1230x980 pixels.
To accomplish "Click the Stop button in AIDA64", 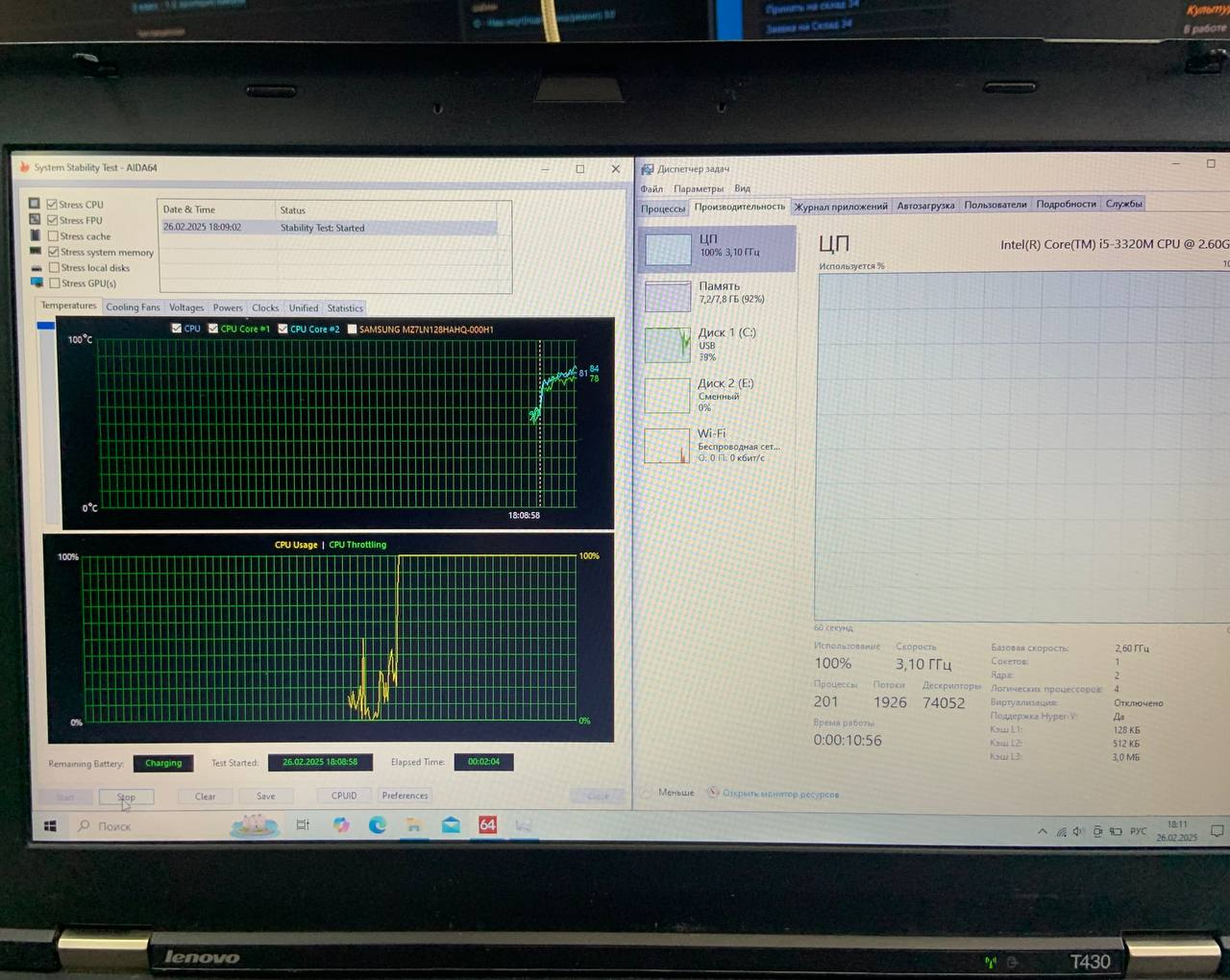I will [x=126, y=796].
